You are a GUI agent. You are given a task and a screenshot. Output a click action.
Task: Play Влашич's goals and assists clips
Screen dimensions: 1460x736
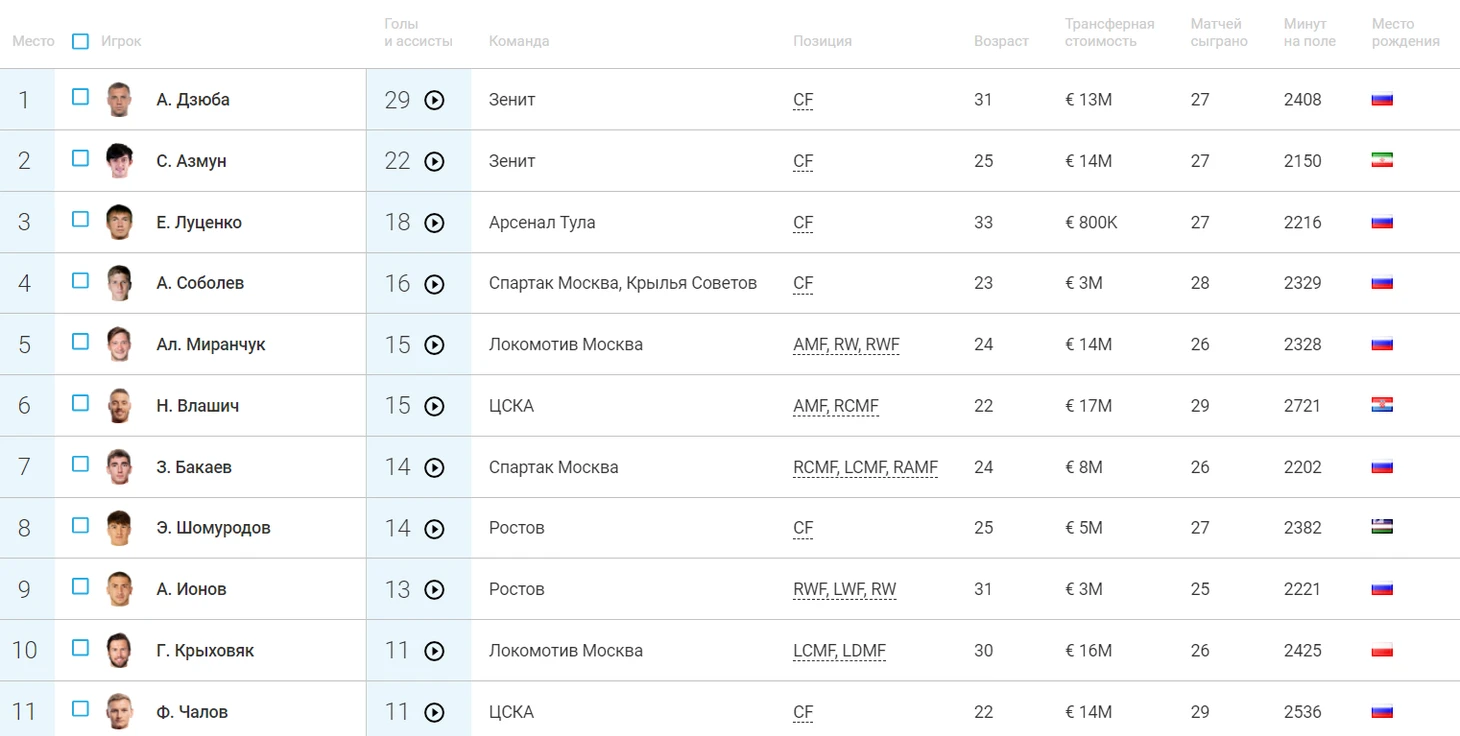click(434, 406)
